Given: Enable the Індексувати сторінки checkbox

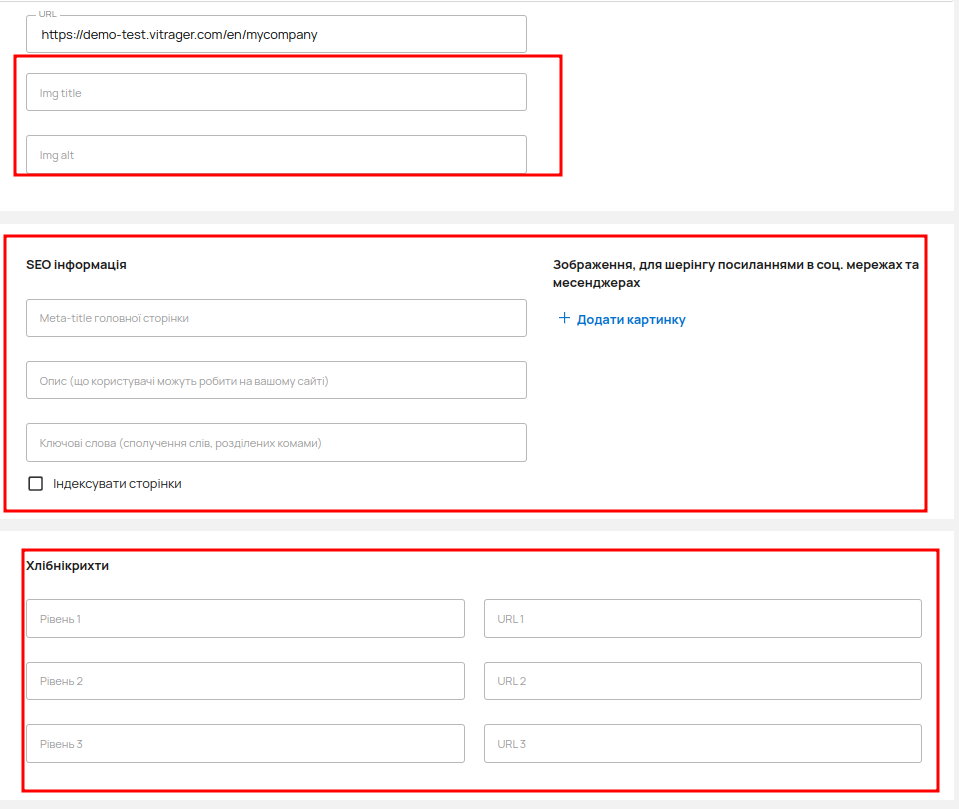Looking at the screenshot, I should (36, 484).
